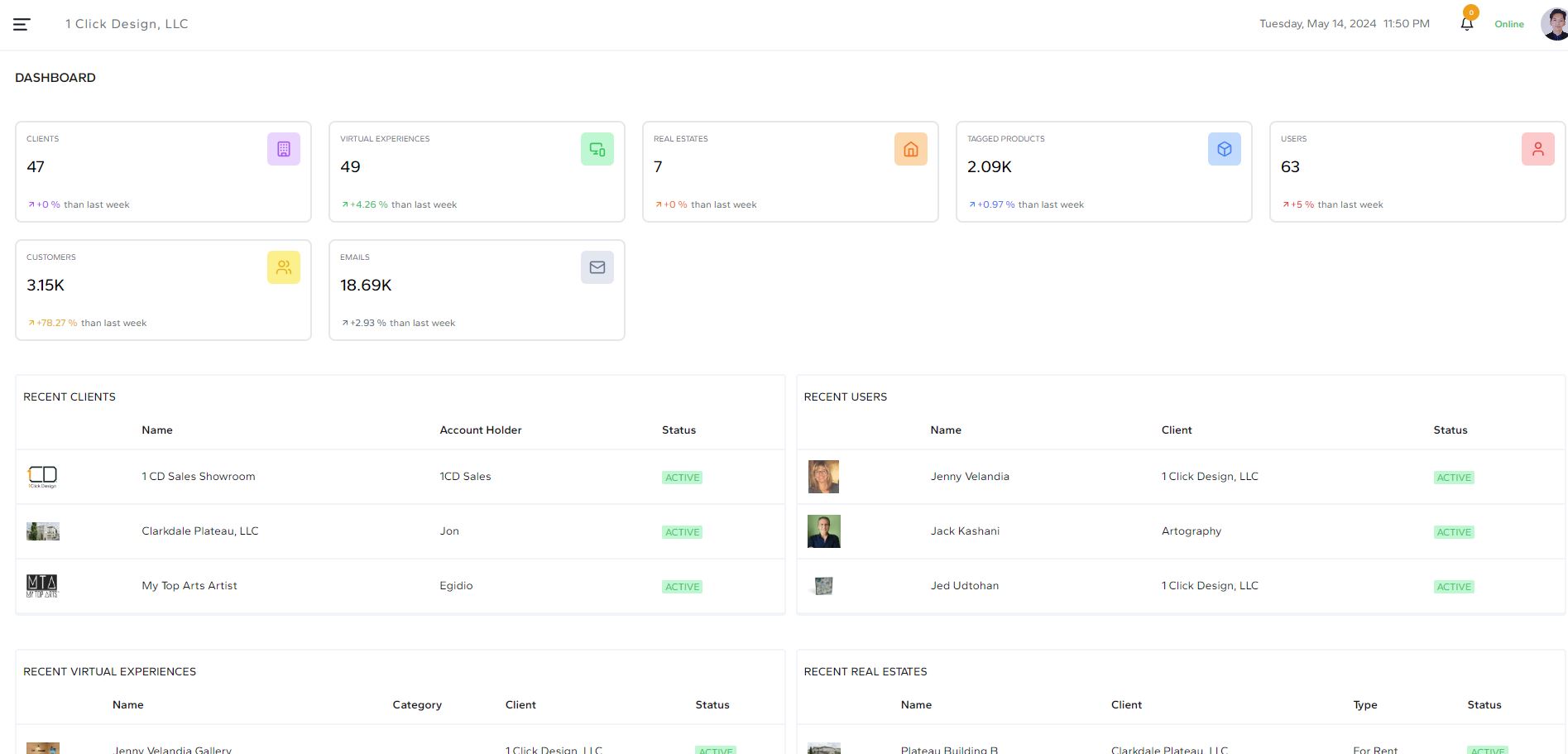Open Jed Udtohan user entry
The width and height of the screenshot is (1568, 754).
964,586
